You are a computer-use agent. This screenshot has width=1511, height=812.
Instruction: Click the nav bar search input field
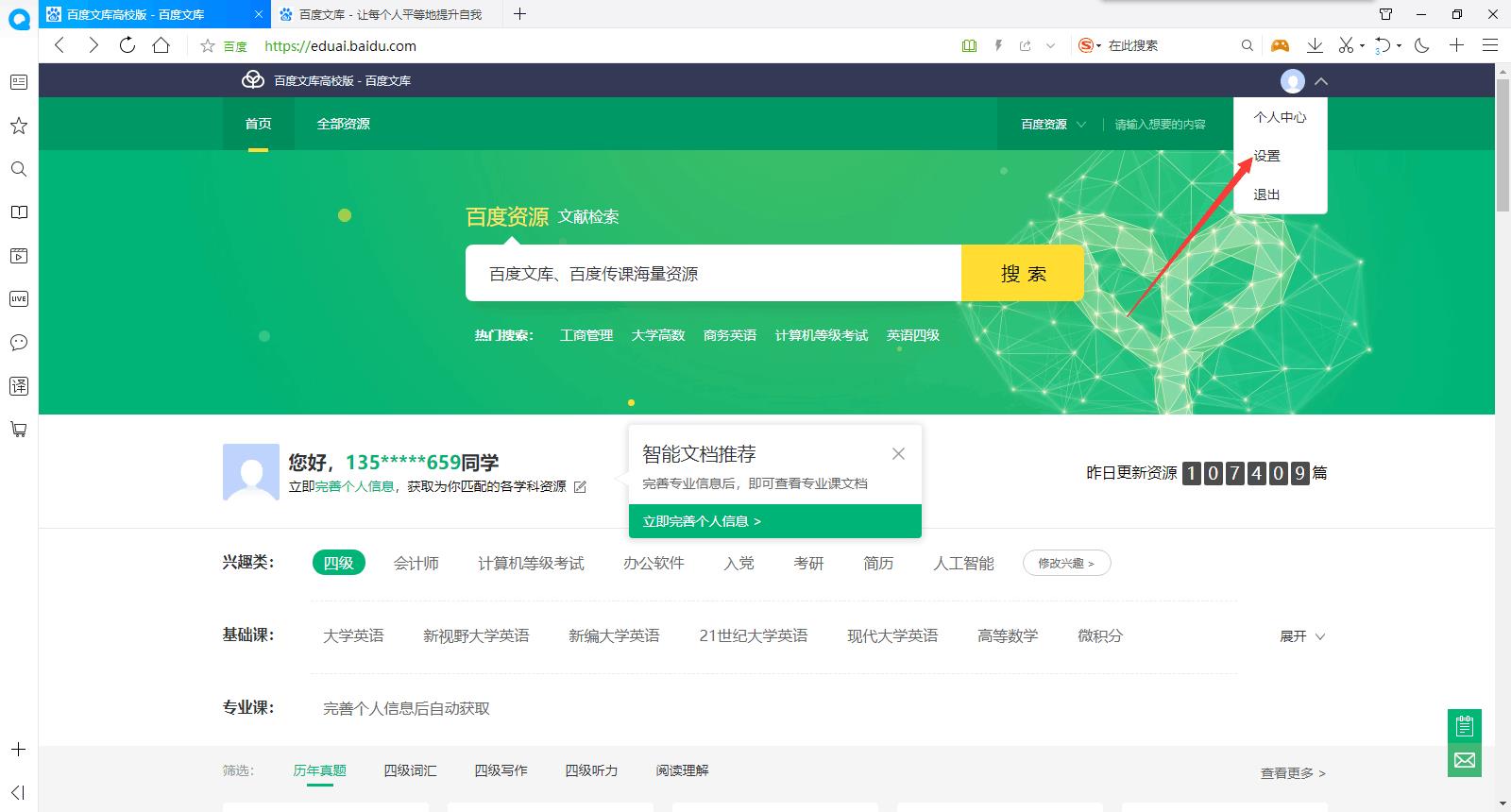[1167, 125]
